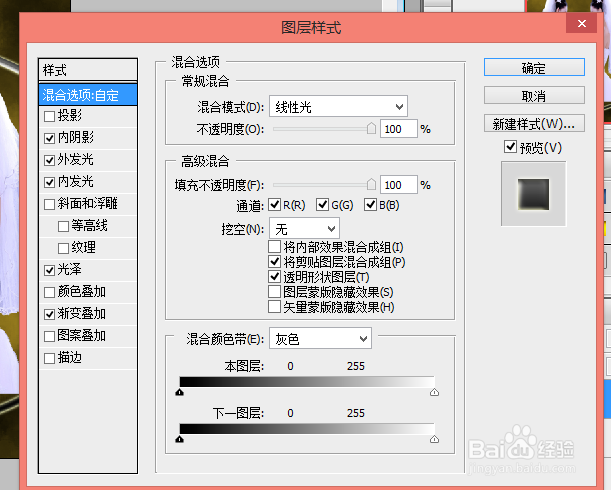Uncheck the 光泽 satin checkbox
The height and width of the screenshot is (490, 611).
click(x=49, y=270)
